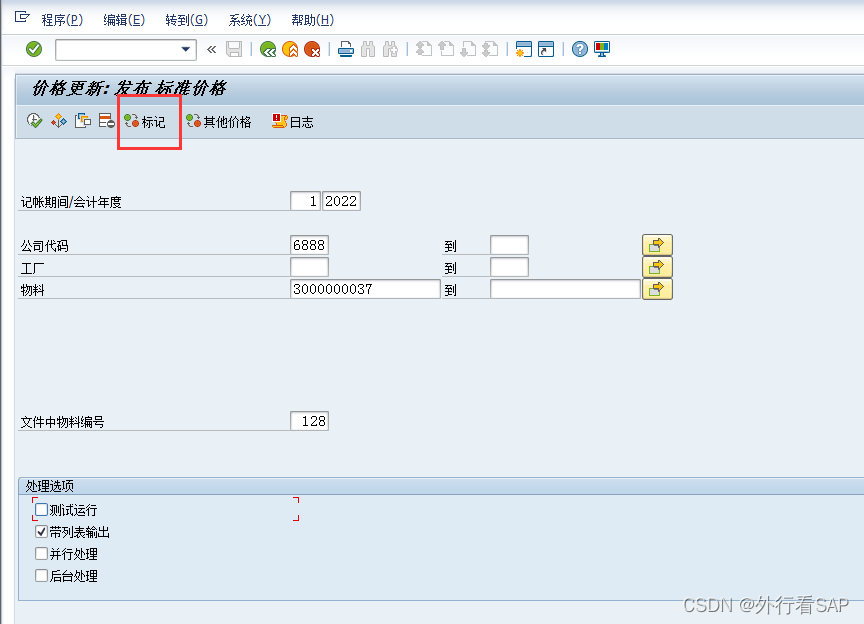Click the Find binoculars icon
The height and width of the screenshot is (624, 864).
coord(368,50)
